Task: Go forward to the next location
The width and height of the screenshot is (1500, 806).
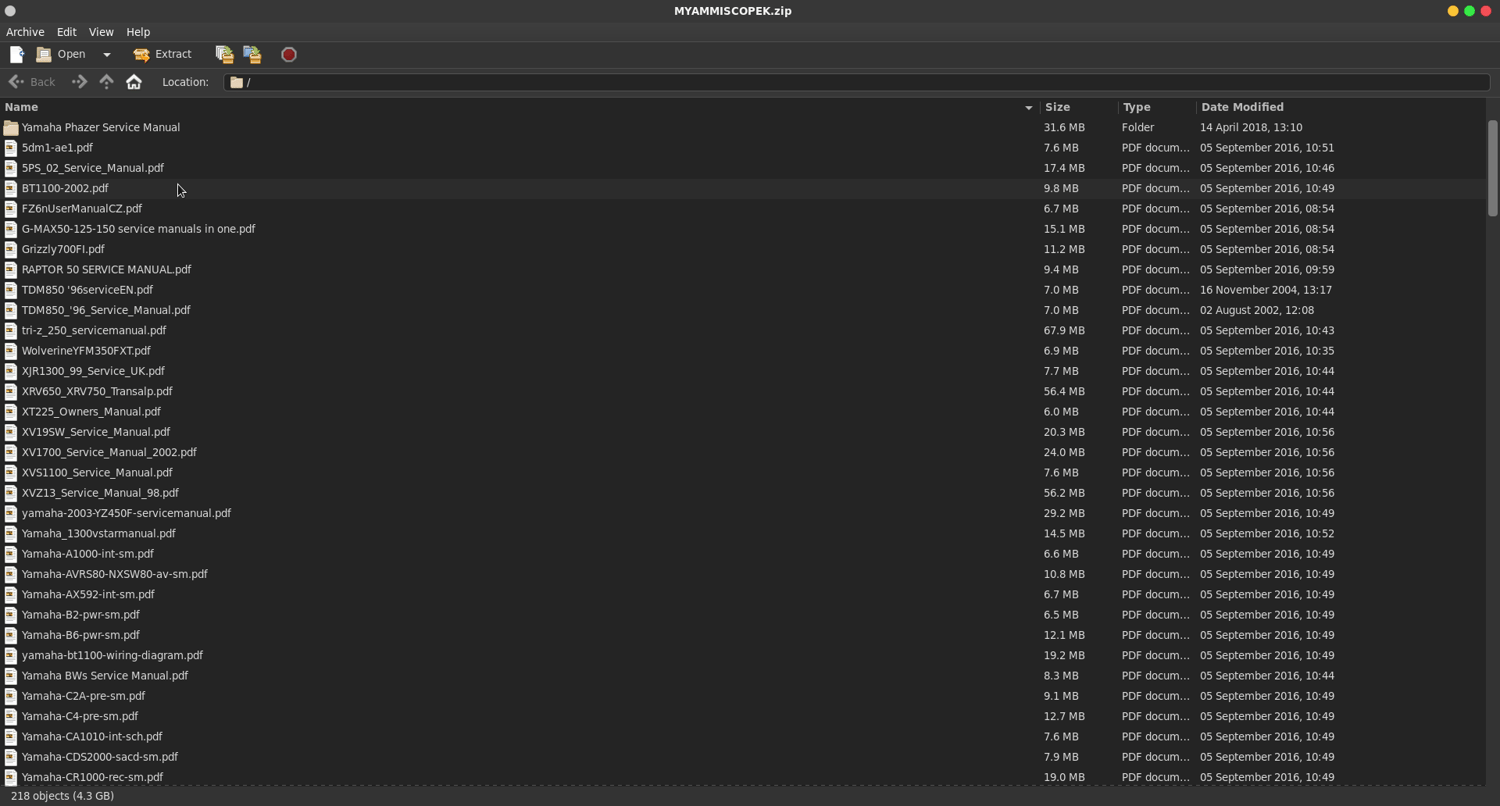Action: [79, 82]
